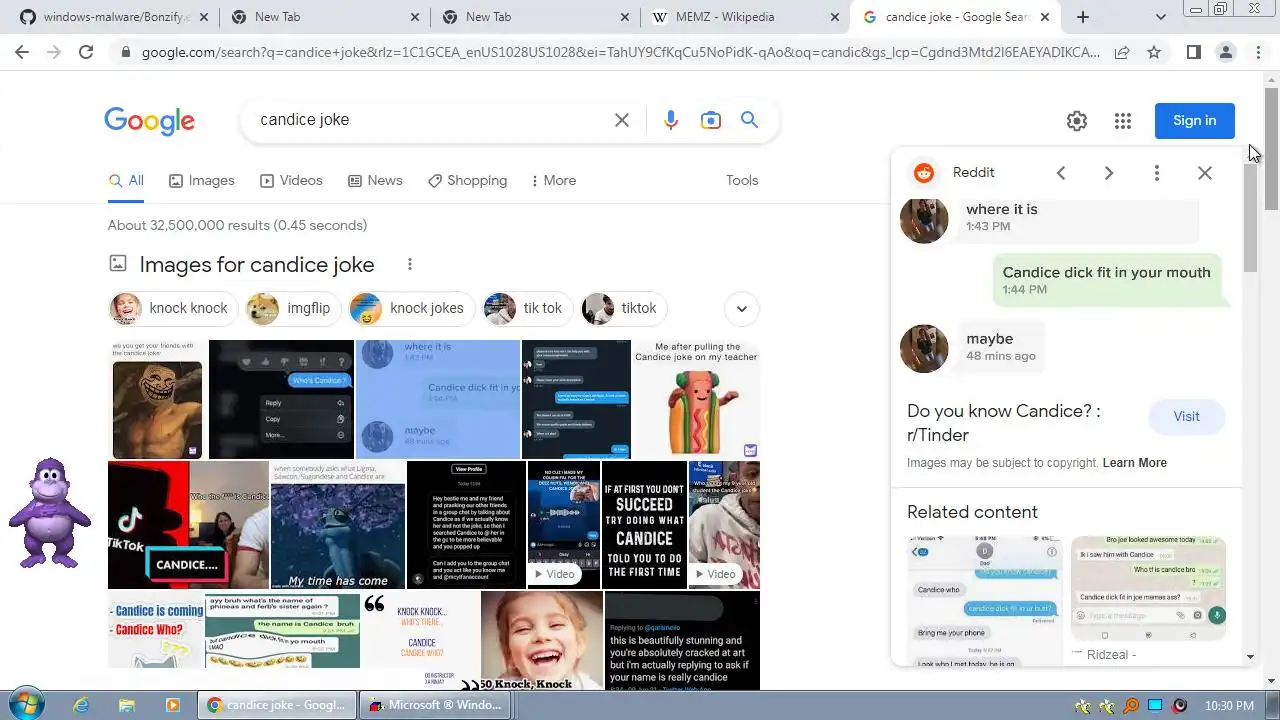Screen dimensions: 1280x720
Task: Expand more image filter chips
Action: 741,309
